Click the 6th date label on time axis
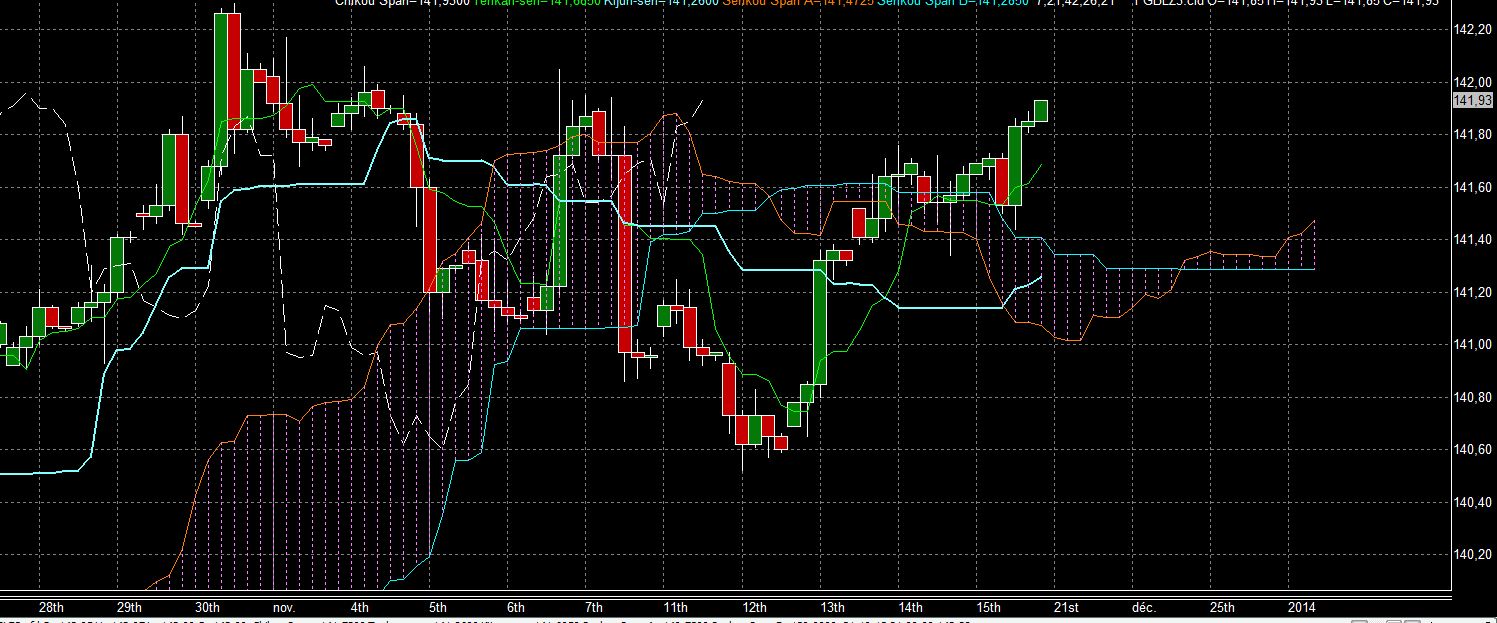 tap(516, 608)
